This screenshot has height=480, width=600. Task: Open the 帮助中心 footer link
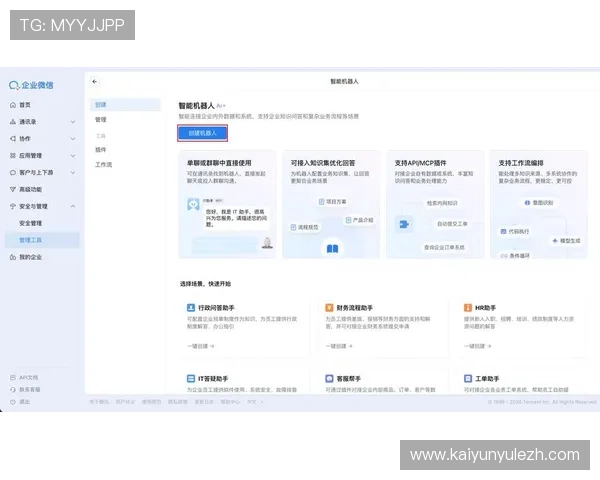point(230,402)
